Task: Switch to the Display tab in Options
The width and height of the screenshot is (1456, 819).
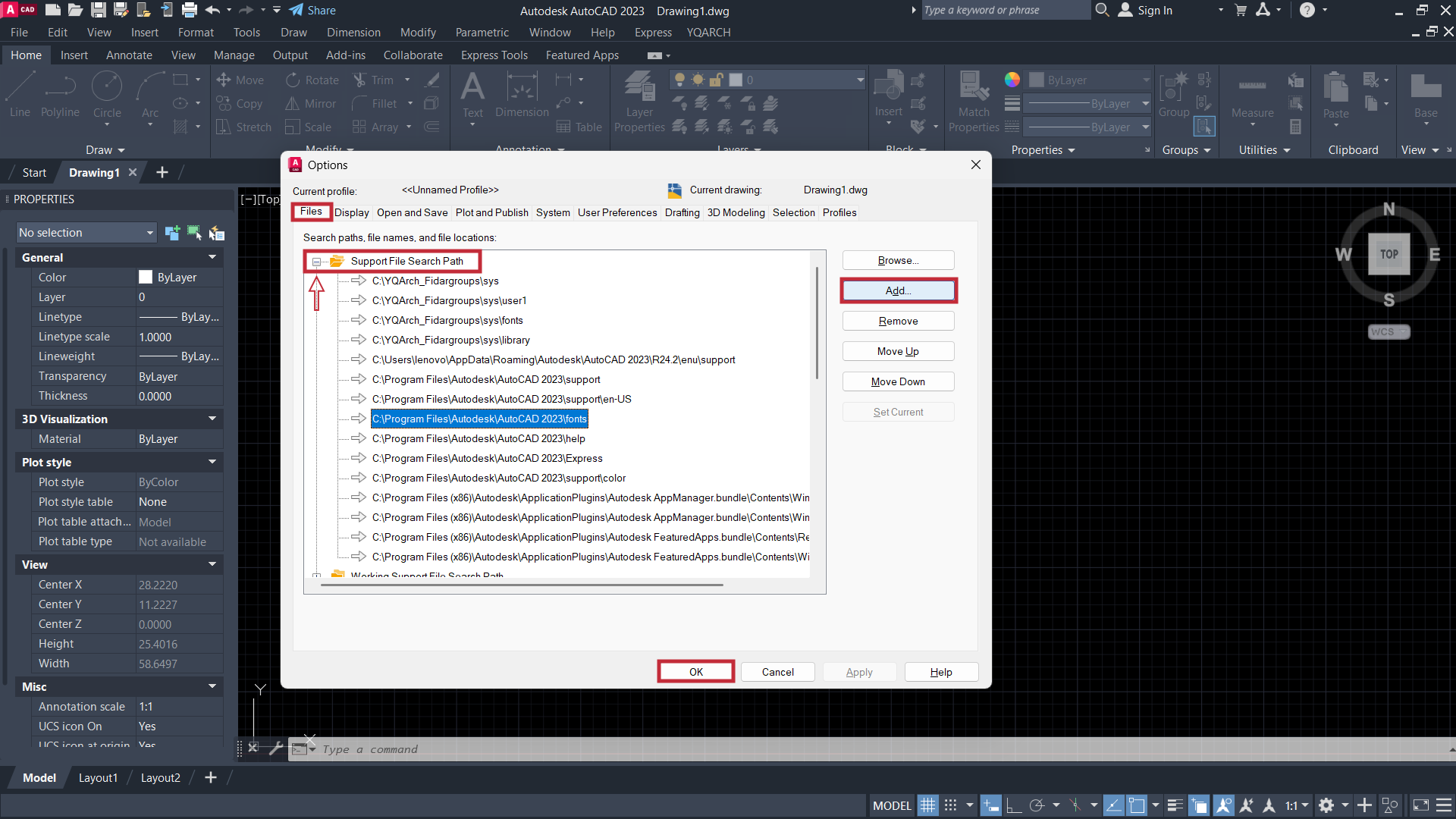Action: (x=352, y=212)
